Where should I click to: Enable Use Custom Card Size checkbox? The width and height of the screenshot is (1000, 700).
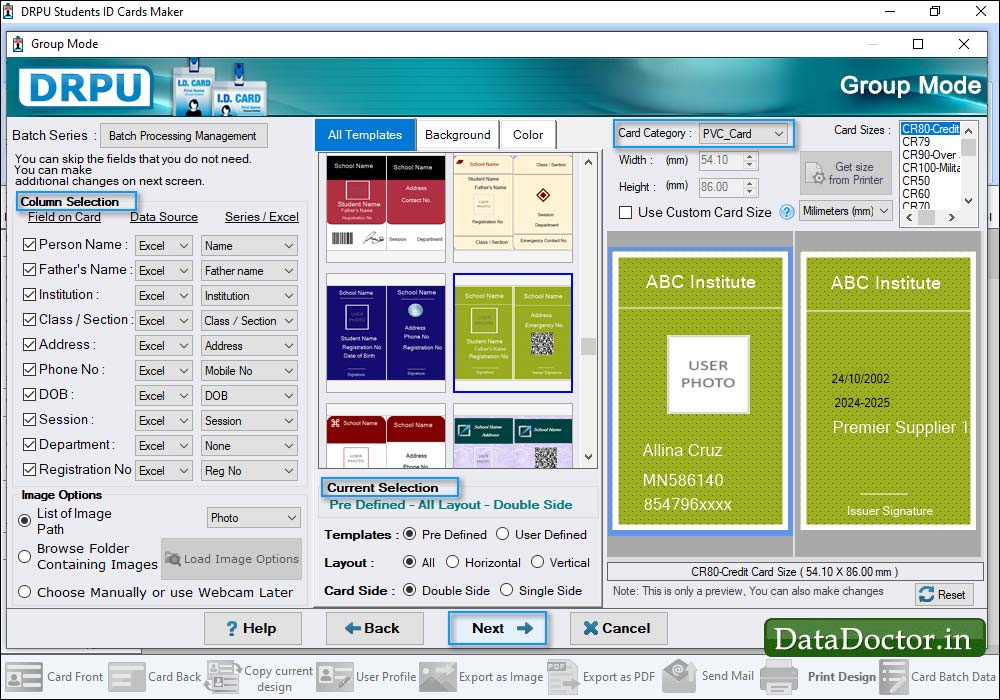626,212
